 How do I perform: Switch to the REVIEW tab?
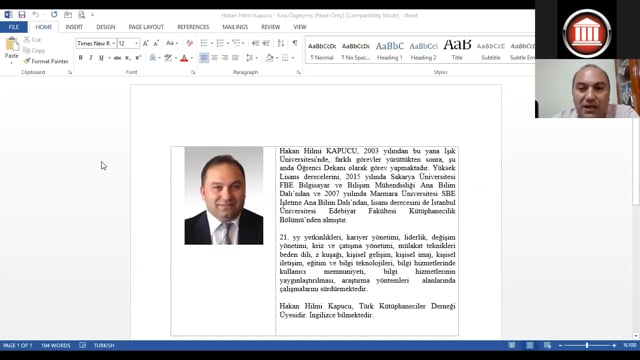click(271, 27)
